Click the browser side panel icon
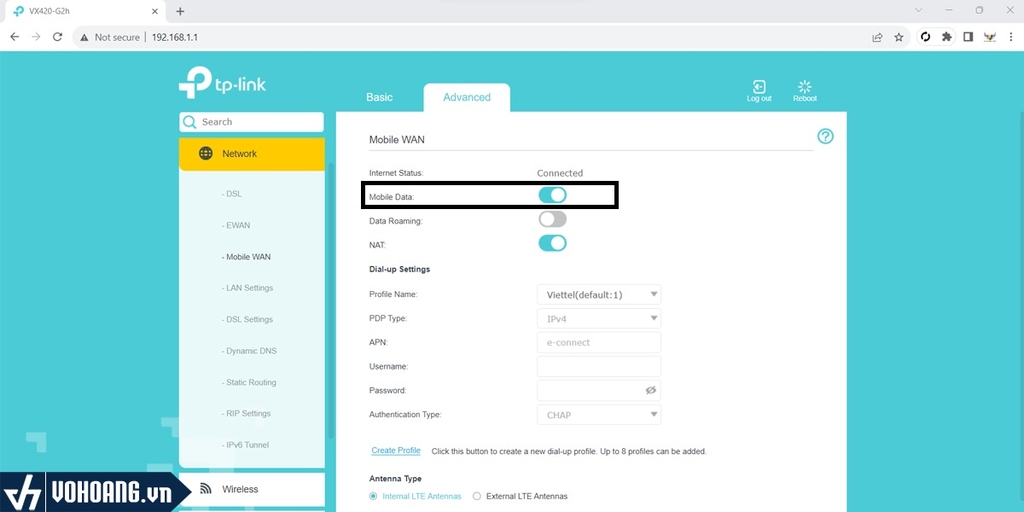The width and height of the screenshot is (1024, 512). [968, 37]
